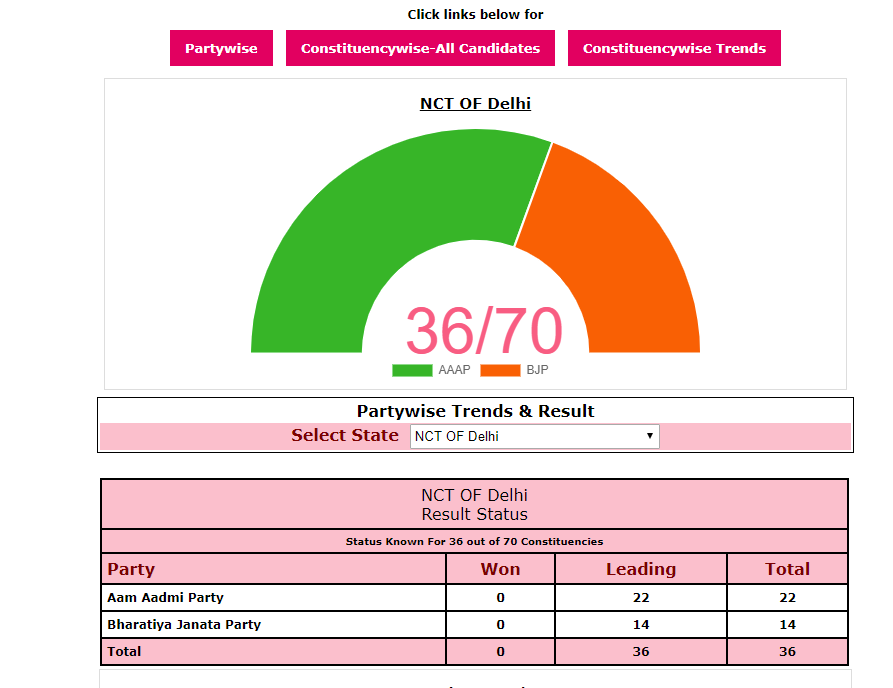Click the 36/70 seat count text
The image size is (893, 688).
[x=484, y=331]
